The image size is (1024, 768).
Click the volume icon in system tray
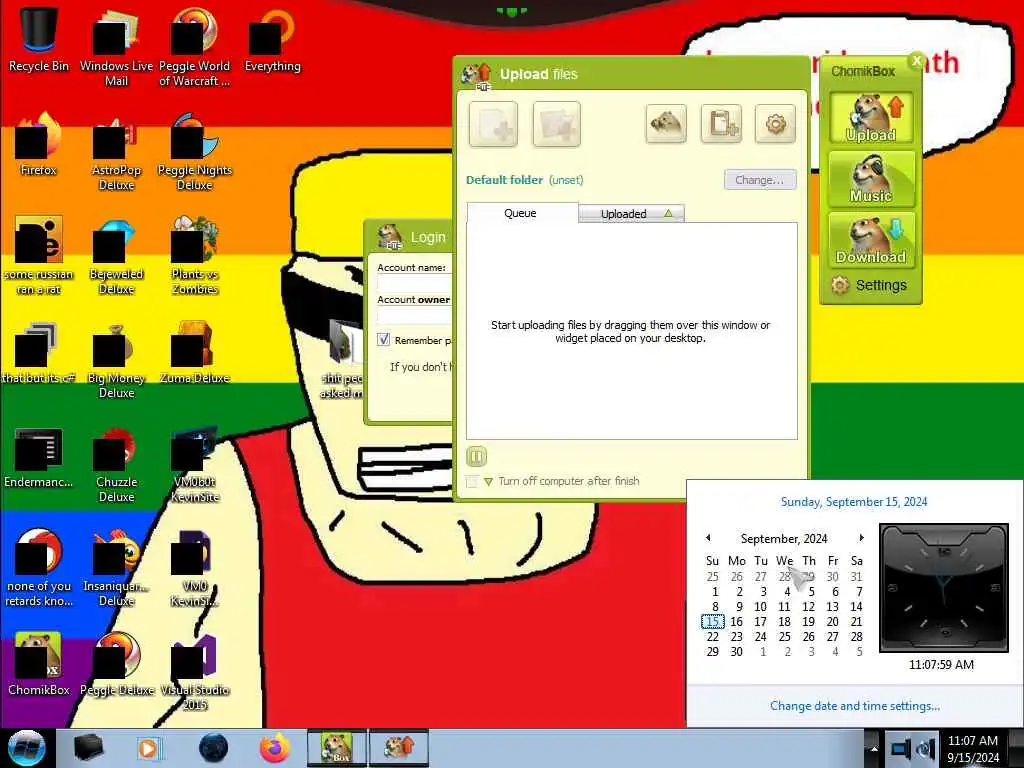tap(925, 748)
